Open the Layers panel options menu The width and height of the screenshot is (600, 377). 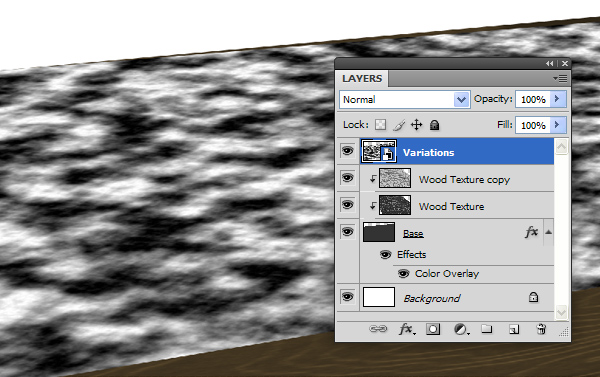point(561,79)
